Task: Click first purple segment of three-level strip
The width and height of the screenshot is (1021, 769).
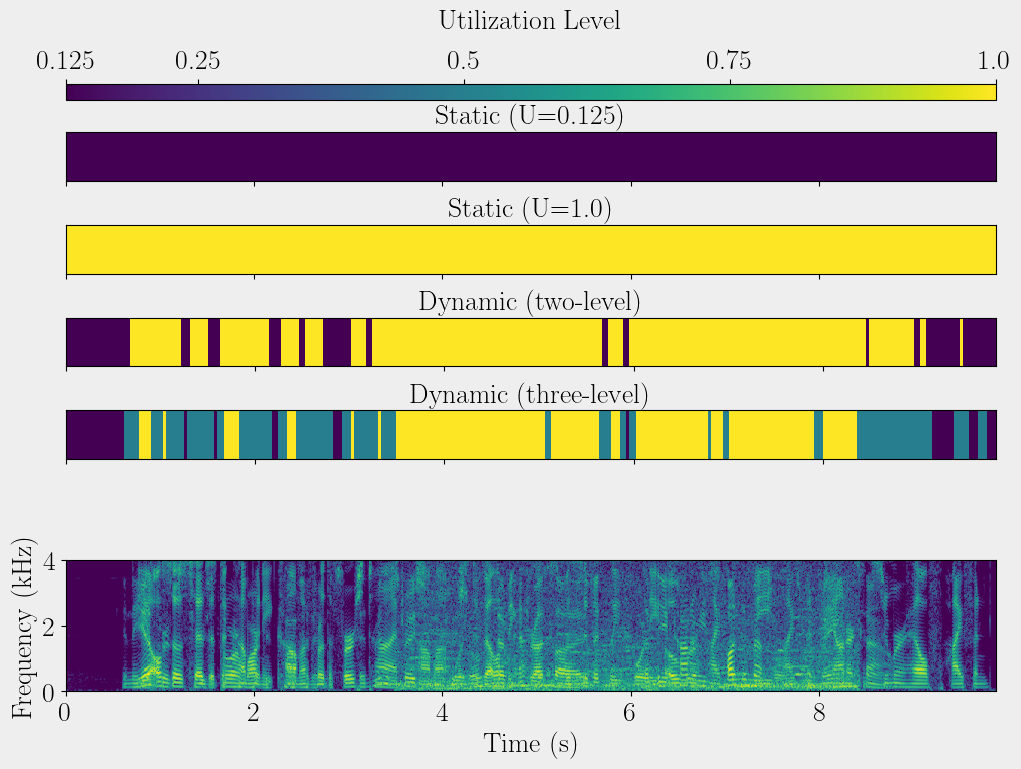Action: (x=94, y=435)
